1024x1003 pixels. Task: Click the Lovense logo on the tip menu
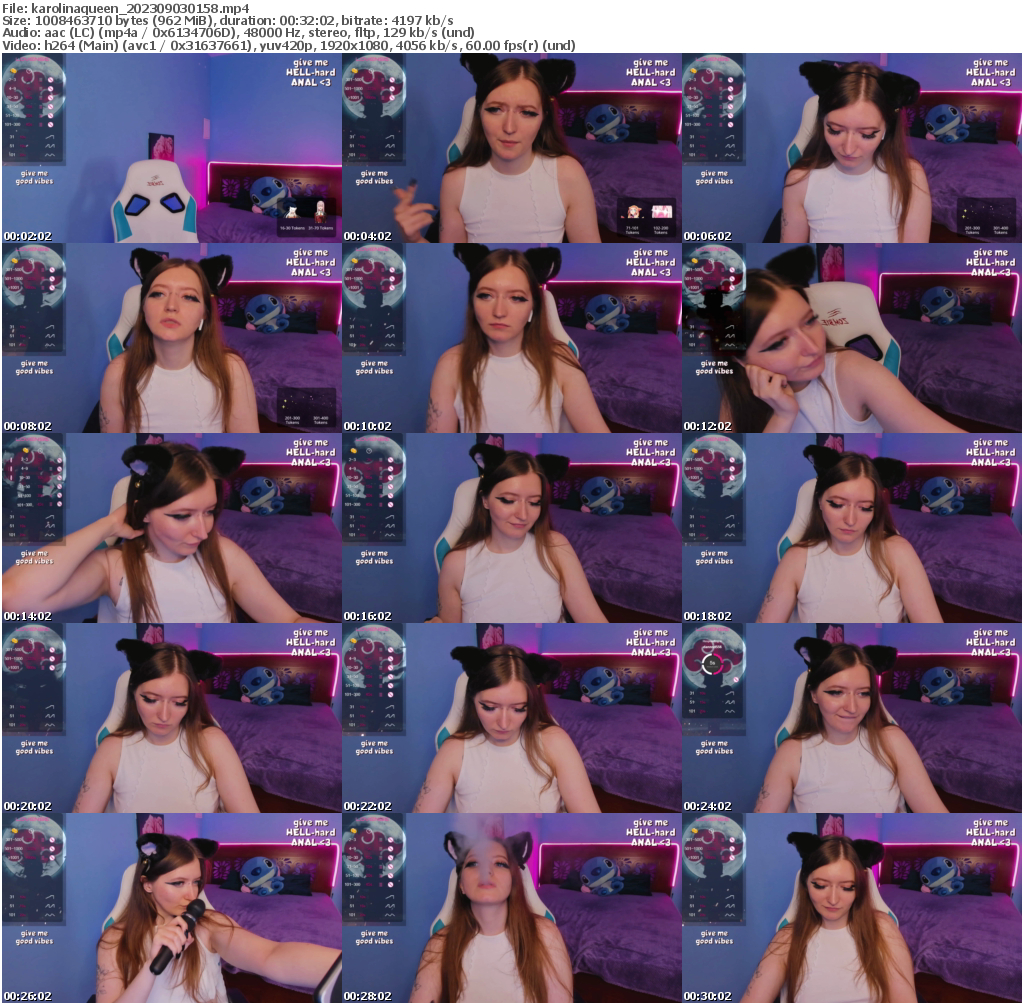pyautogui.click(x=32, y=60)
